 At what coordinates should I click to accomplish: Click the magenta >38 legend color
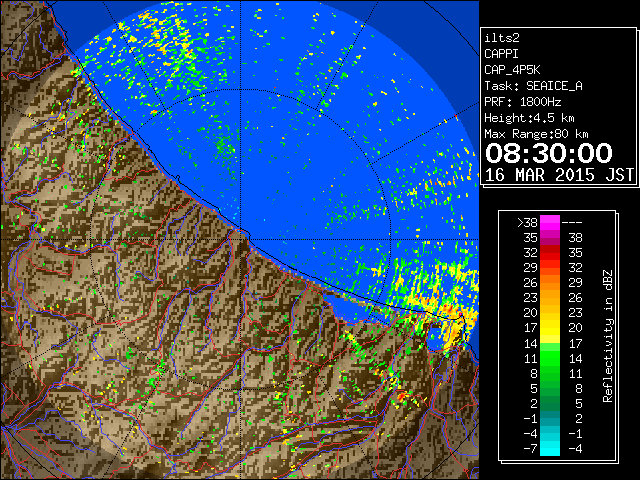[x=550, y=223]
